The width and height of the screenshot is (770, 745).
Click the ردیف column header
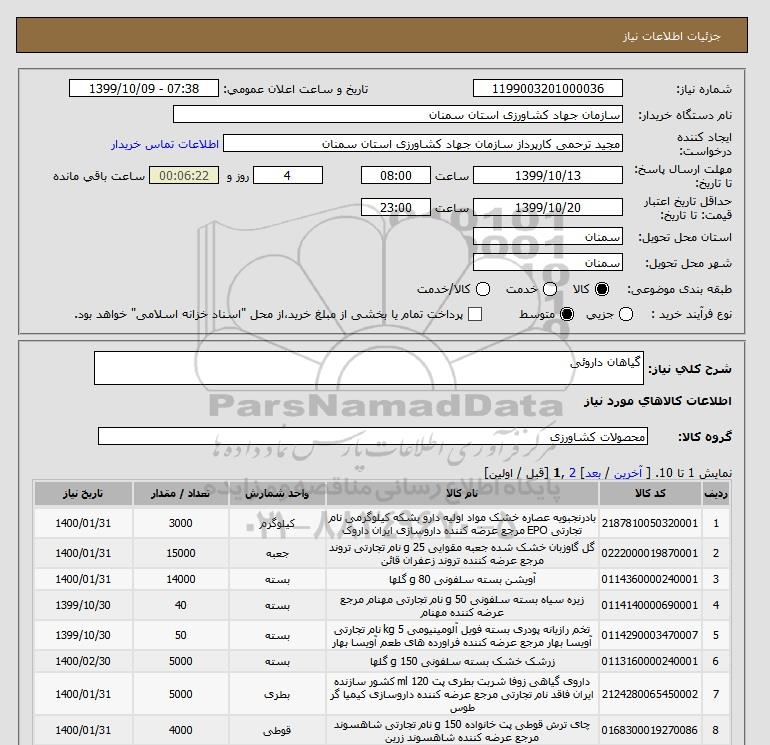pyautogui.click(x=715, y=494)
